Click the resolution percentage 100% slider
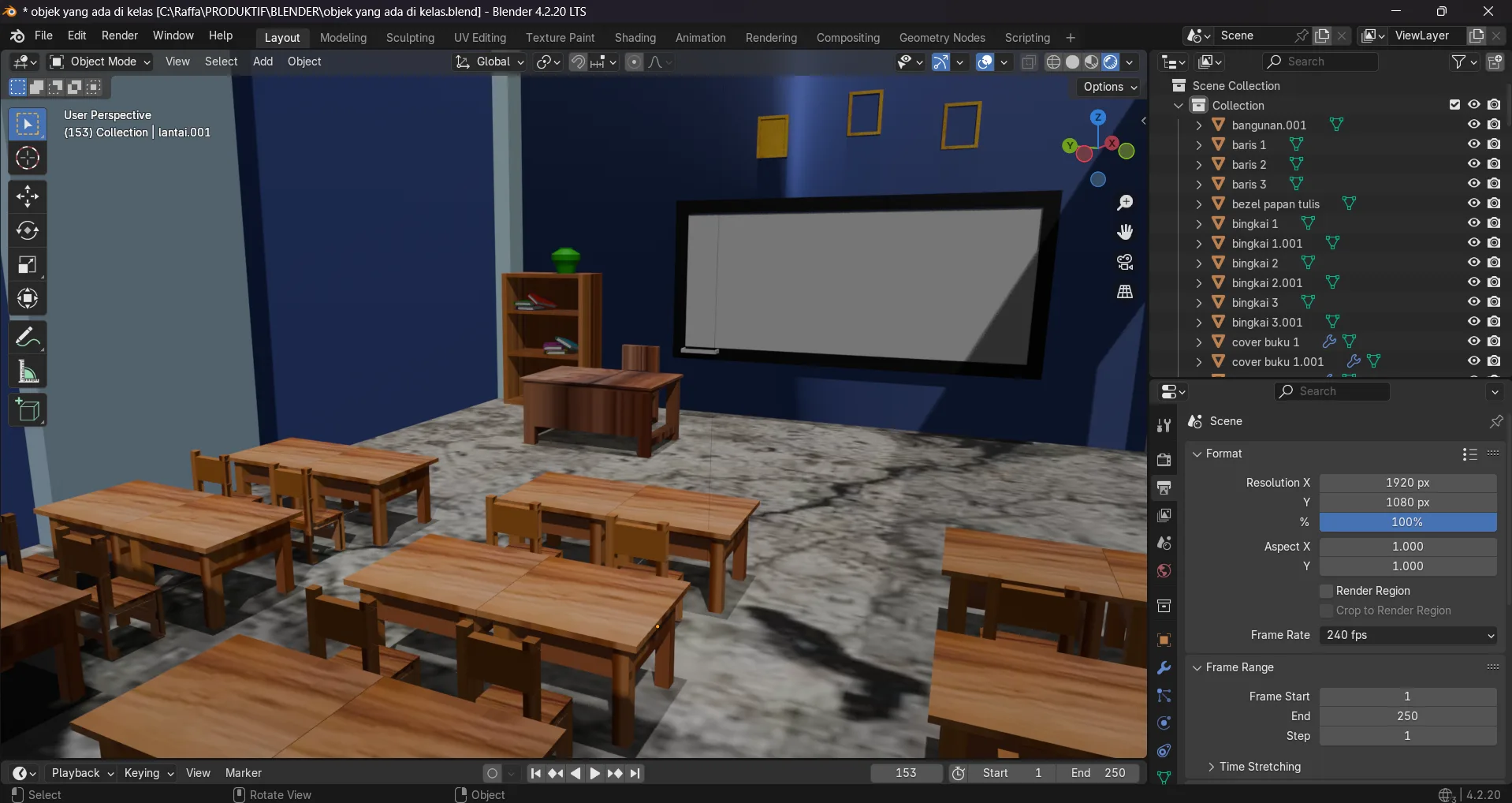1512x803 pixels. click(x=1408, y=522)
